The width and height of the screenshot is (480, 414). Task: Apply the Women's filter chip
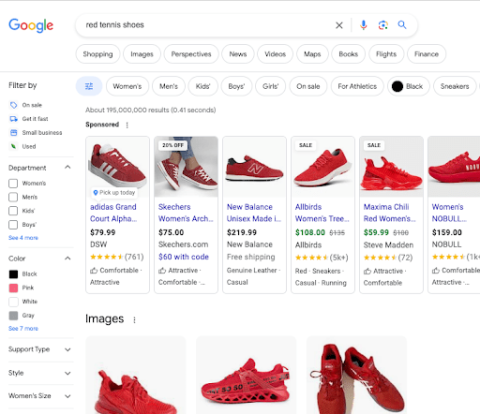[x=127, y=86]
